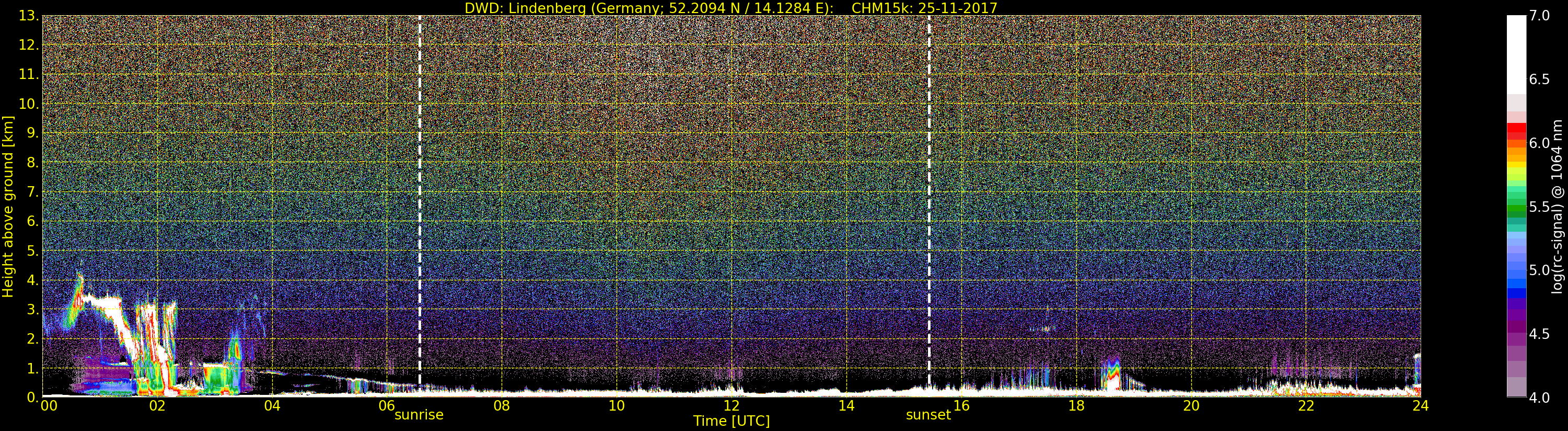The height and width of the screenshot is (431, 1568).
Task: Select the '5.' tick on the height axis
Action: pos(33,251)
